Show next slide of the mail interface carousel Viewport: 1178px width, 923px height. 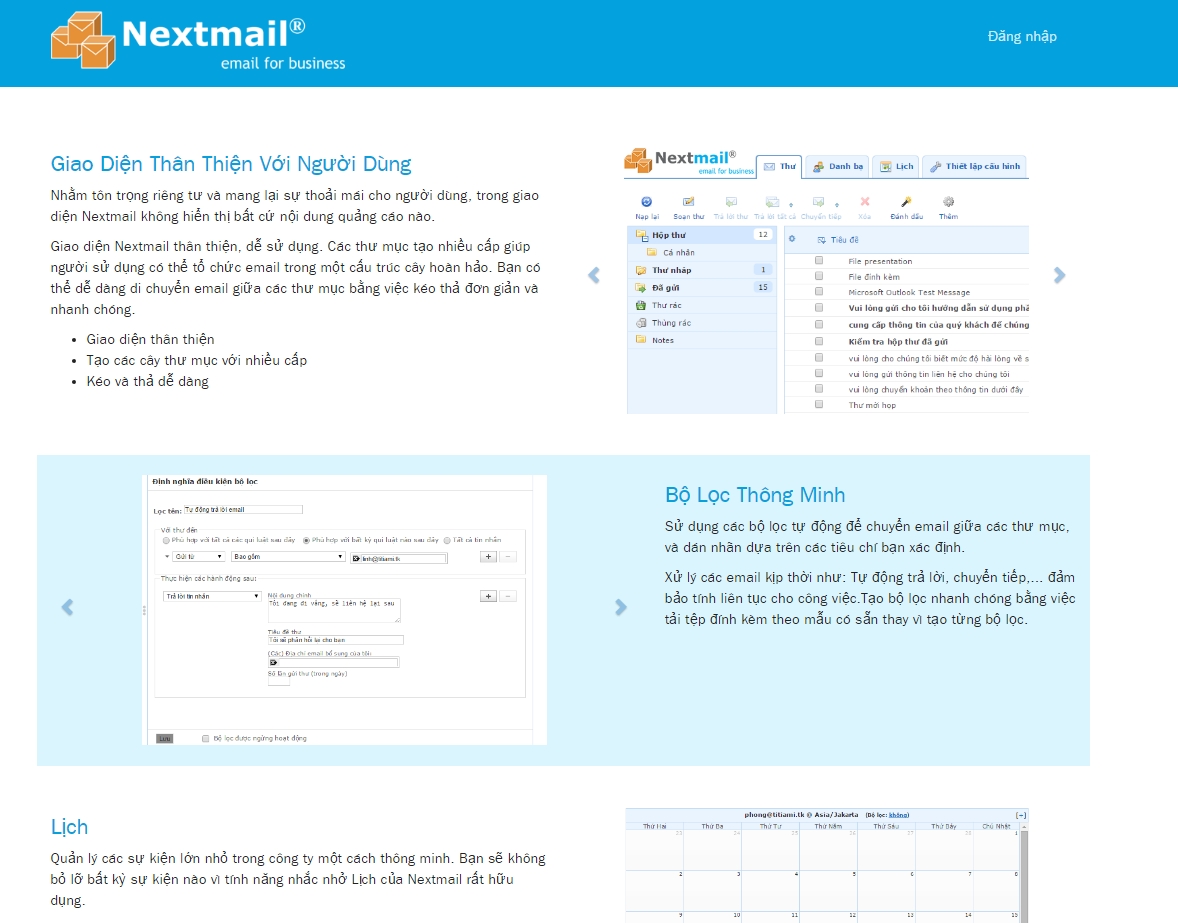point(1059,276)
